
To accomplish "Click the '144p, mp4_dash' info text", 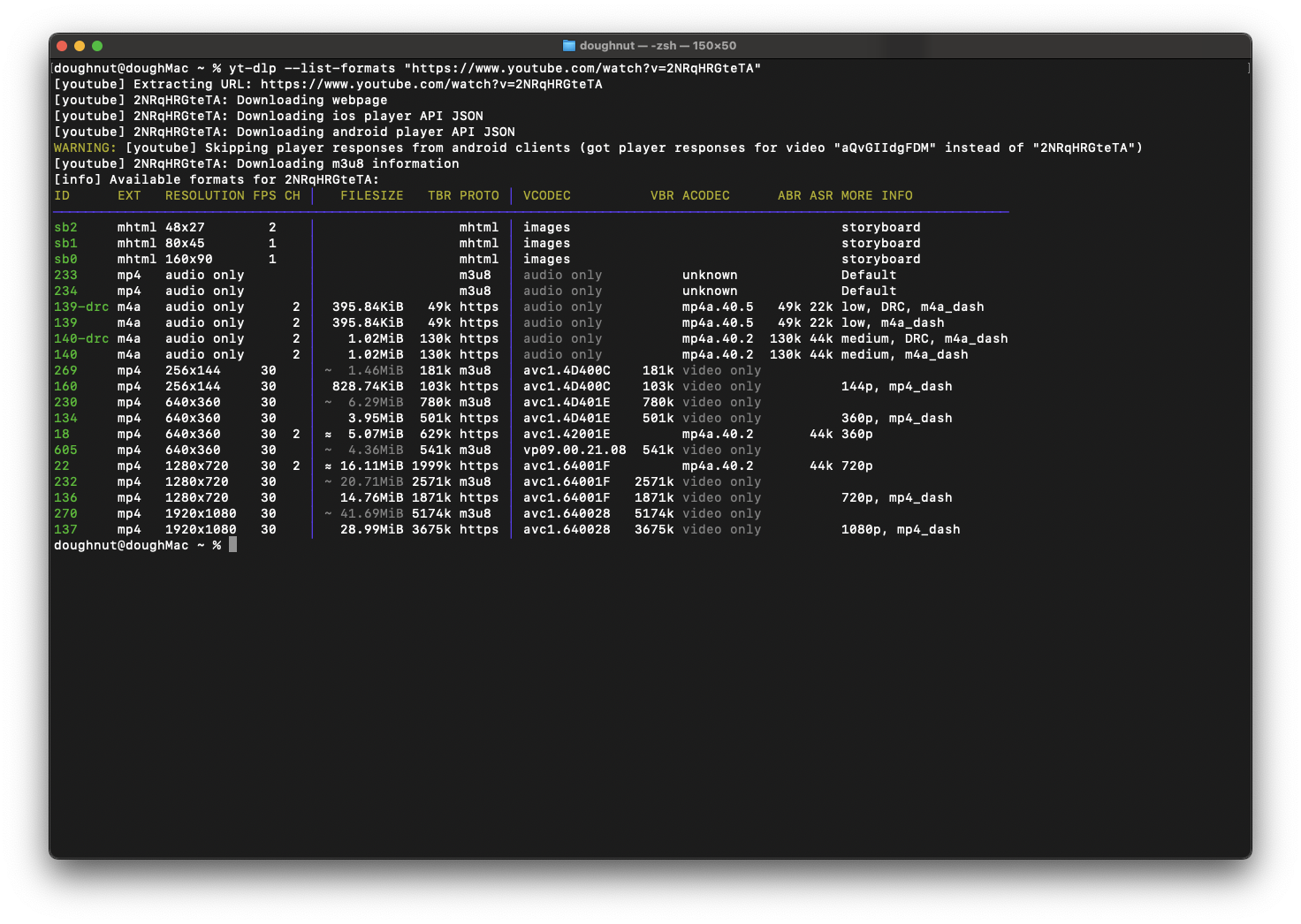I will (897, 386).
